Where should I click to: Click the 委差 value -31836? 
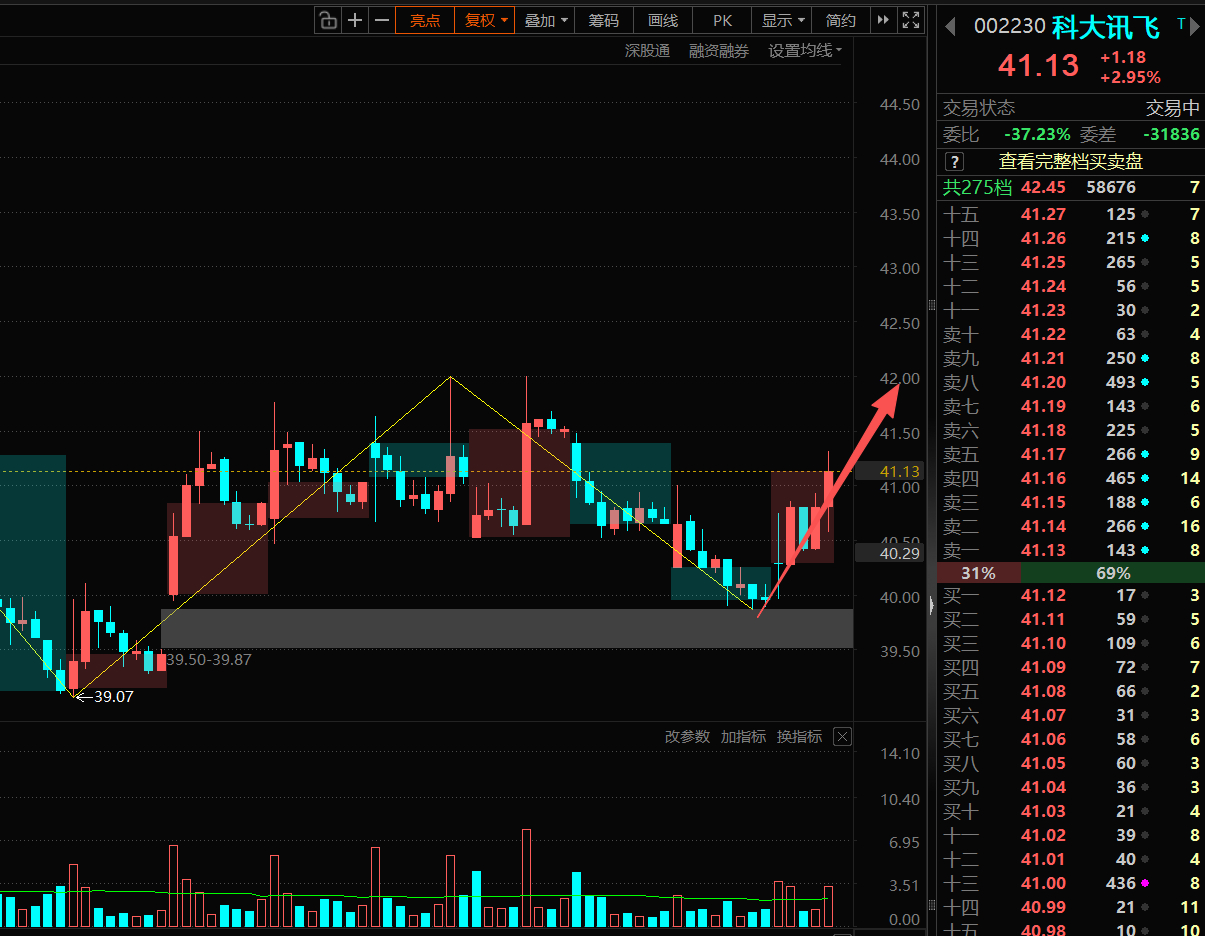(x=1172, y=134)
